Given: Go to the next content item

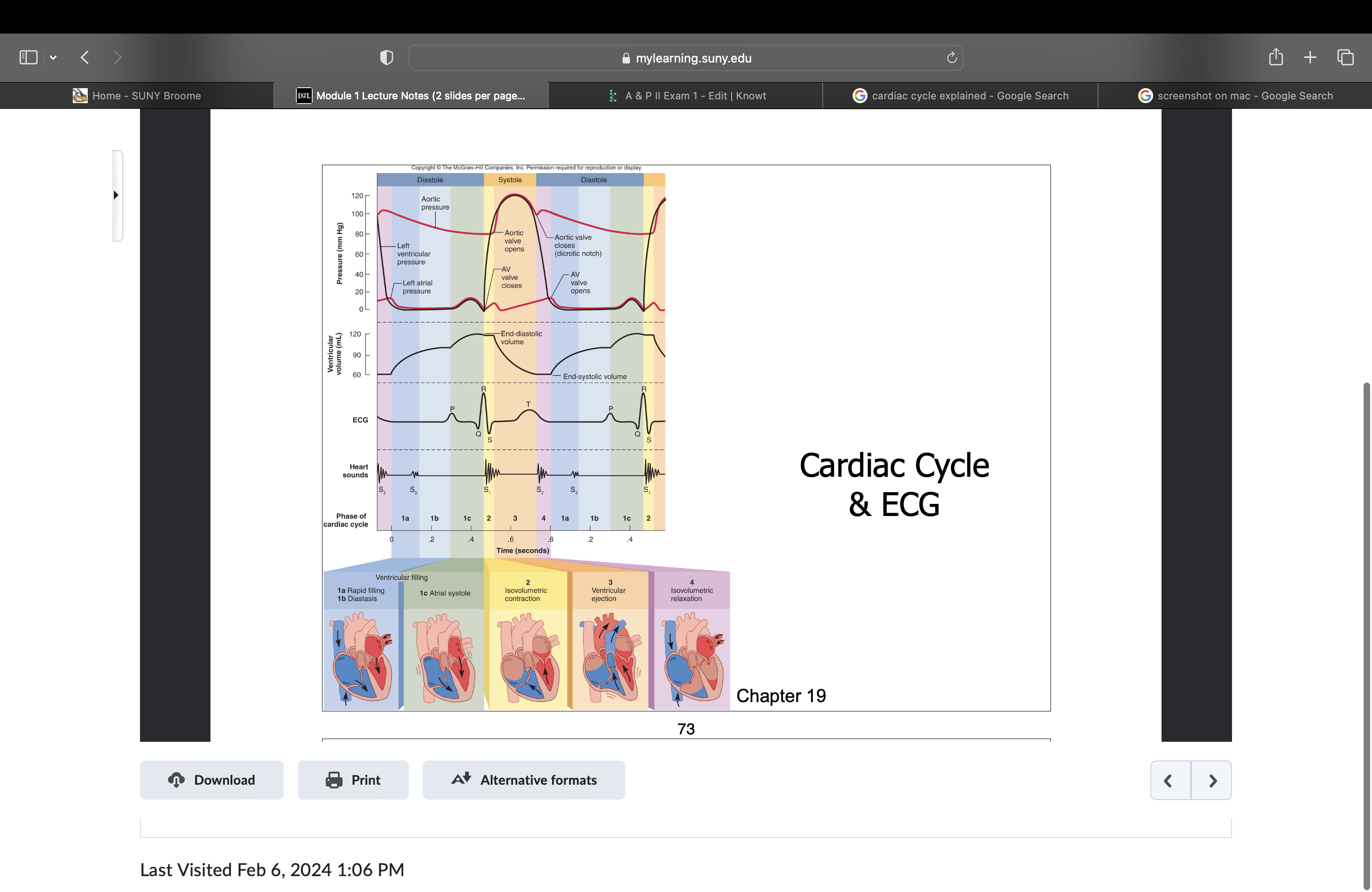Looking at the screenshot, I should (1212, 780).
